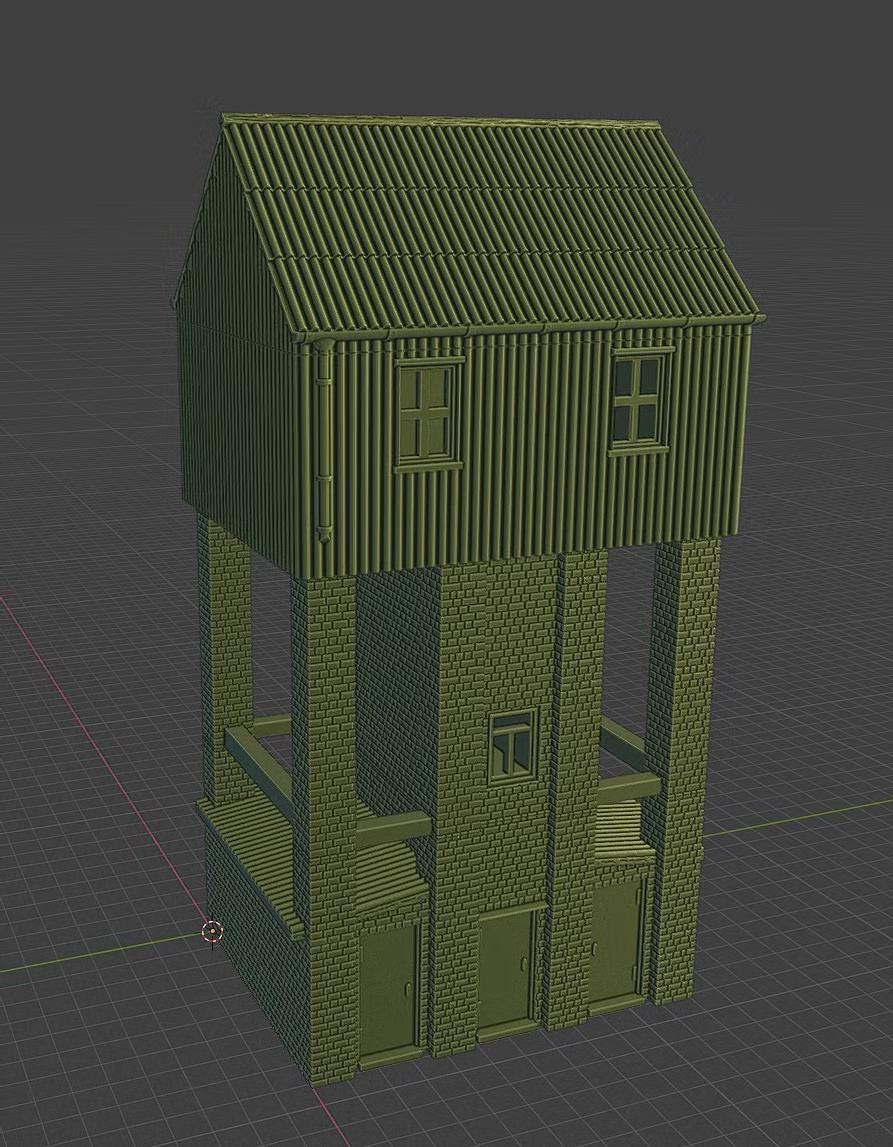Click the right upper-floor window of the model
The image size is (893, 1147).
click(641, 401)
